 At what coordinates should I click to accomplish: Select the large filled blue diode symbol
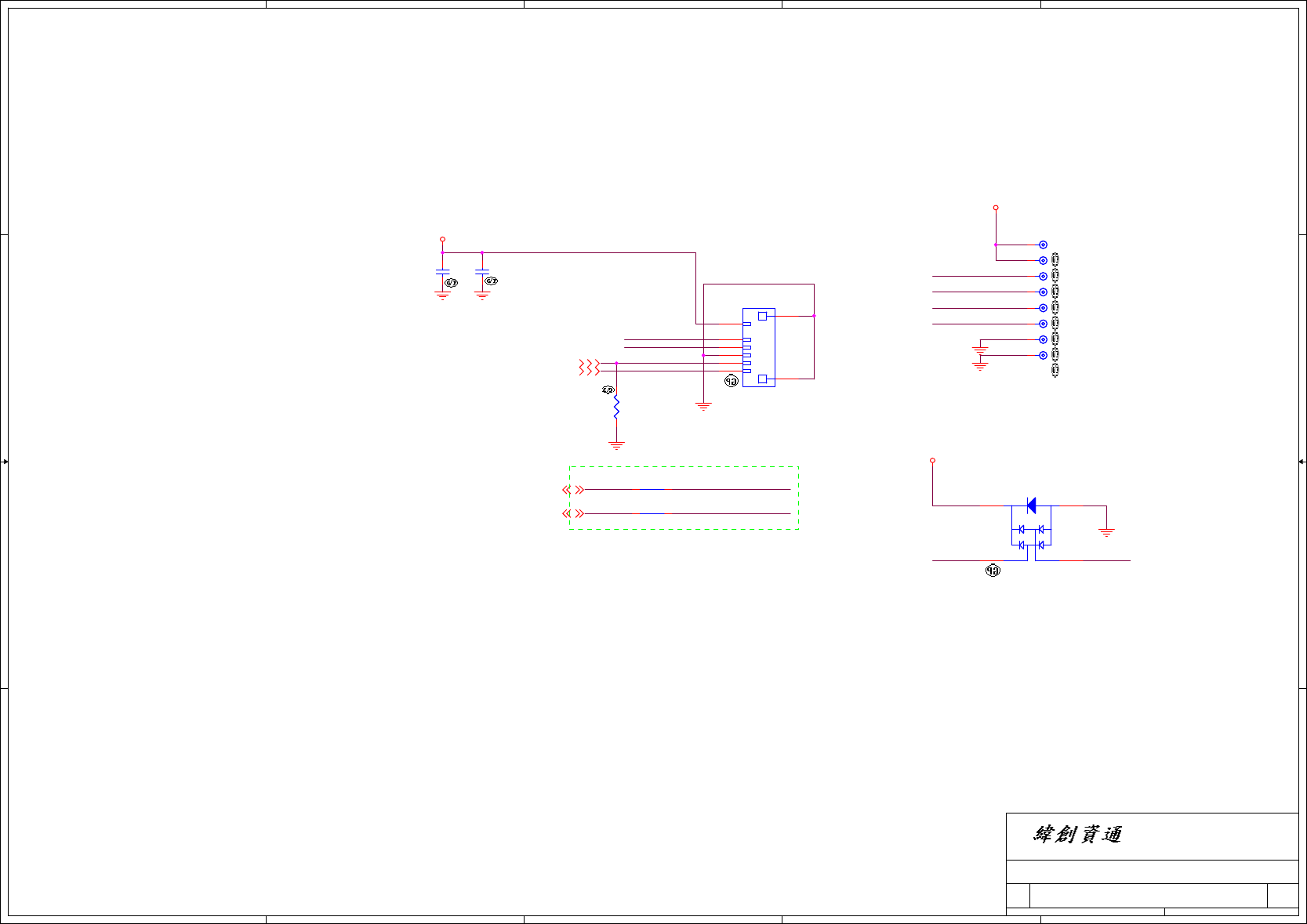(x=1031, y=505)
